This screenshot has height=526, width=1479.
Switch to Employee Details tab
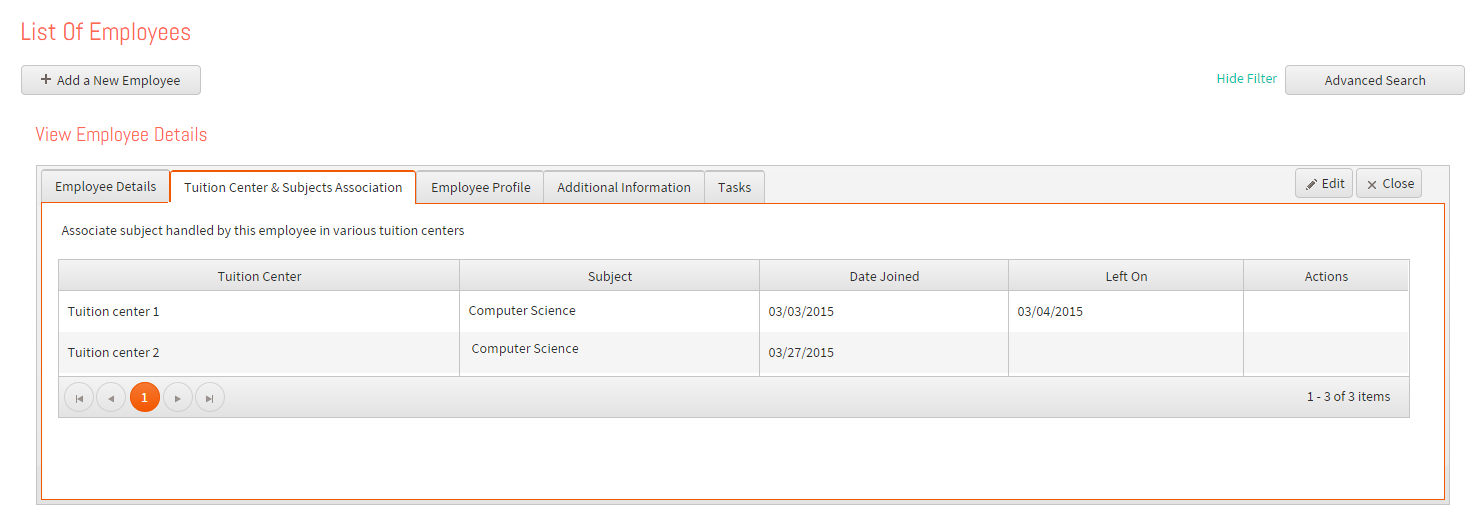point(106,187)
